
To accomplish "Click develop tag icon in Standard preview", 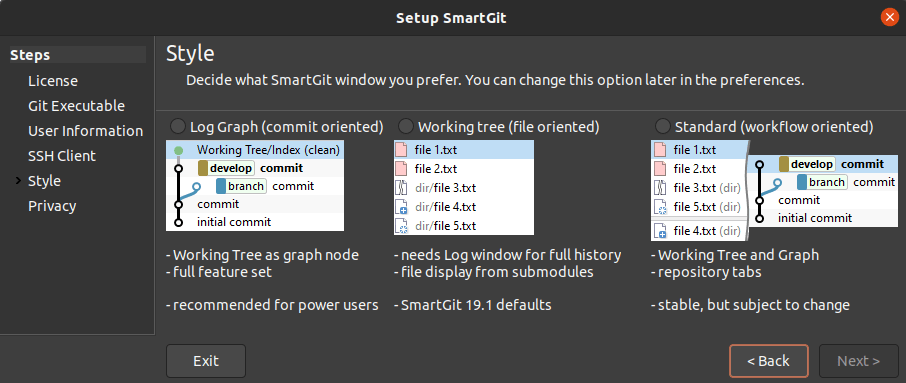I will [784, 164].
